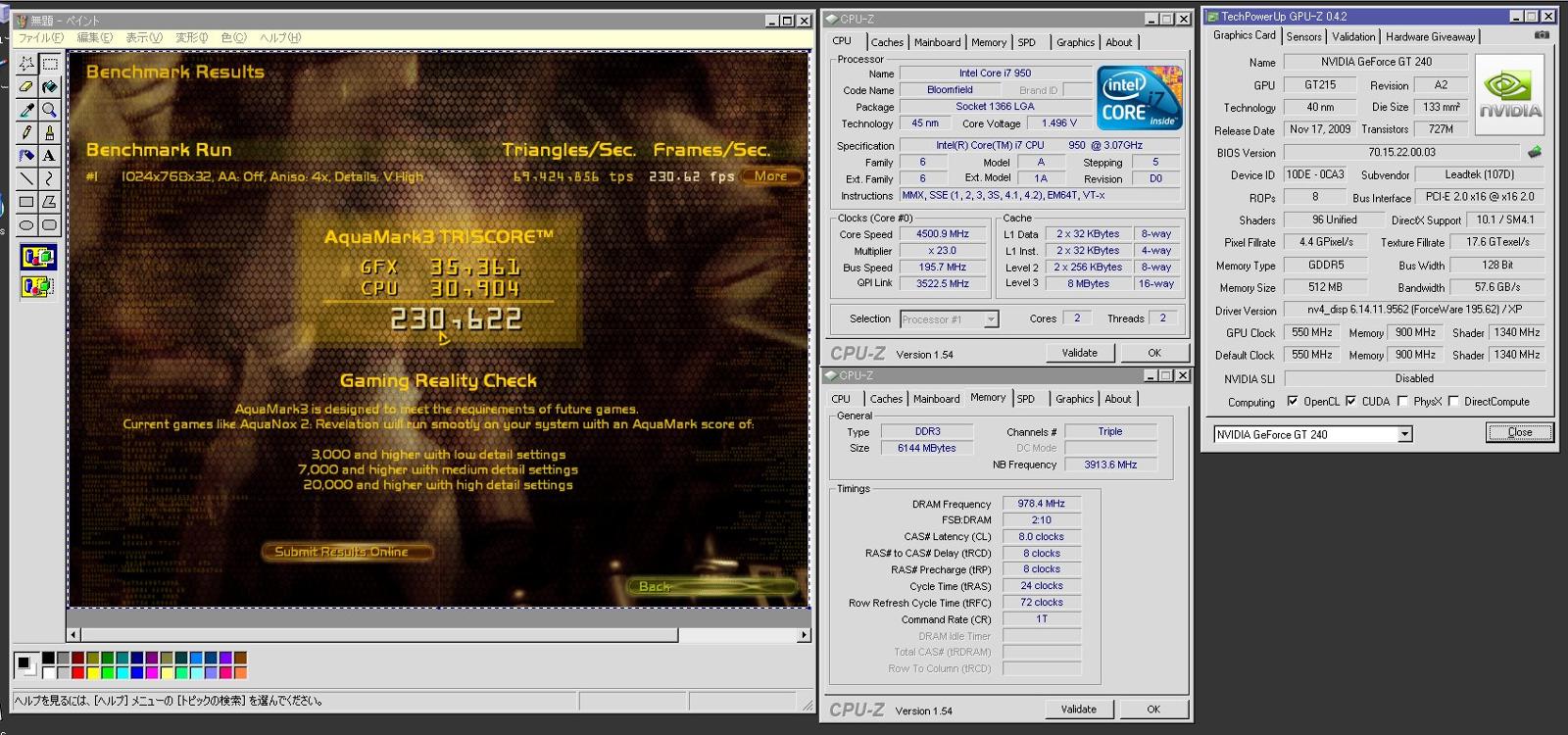This screenshot has width=1568, height=735.
Task: Open the About tab in lower CPU-Z
Action: [x=1117, y=399]
